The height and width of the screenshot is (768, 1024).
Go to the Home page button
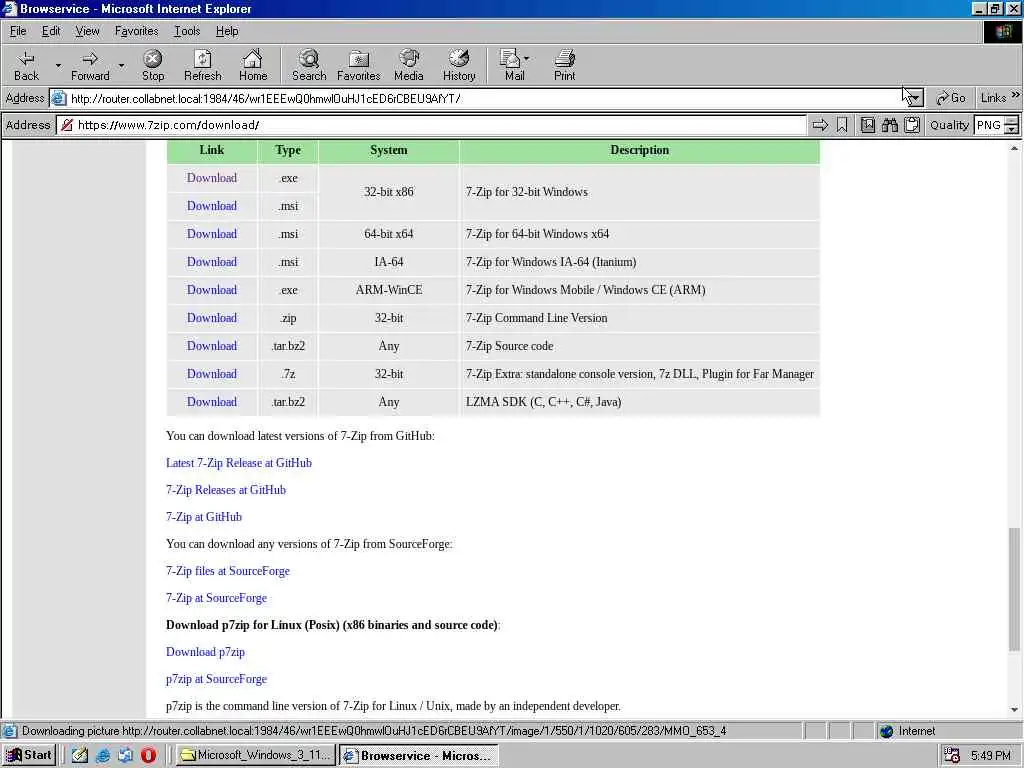[x=253, y=65]
